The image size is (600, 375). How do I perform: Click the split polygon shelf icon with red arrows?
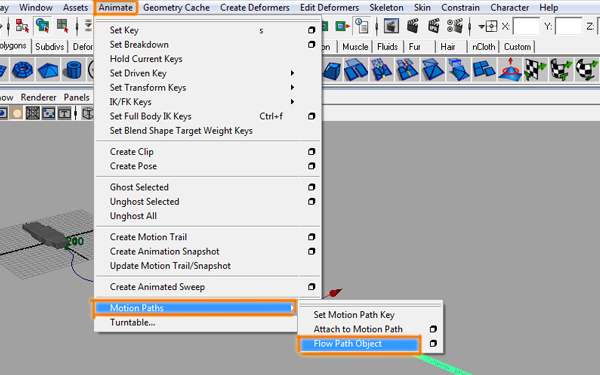(407, 70)
